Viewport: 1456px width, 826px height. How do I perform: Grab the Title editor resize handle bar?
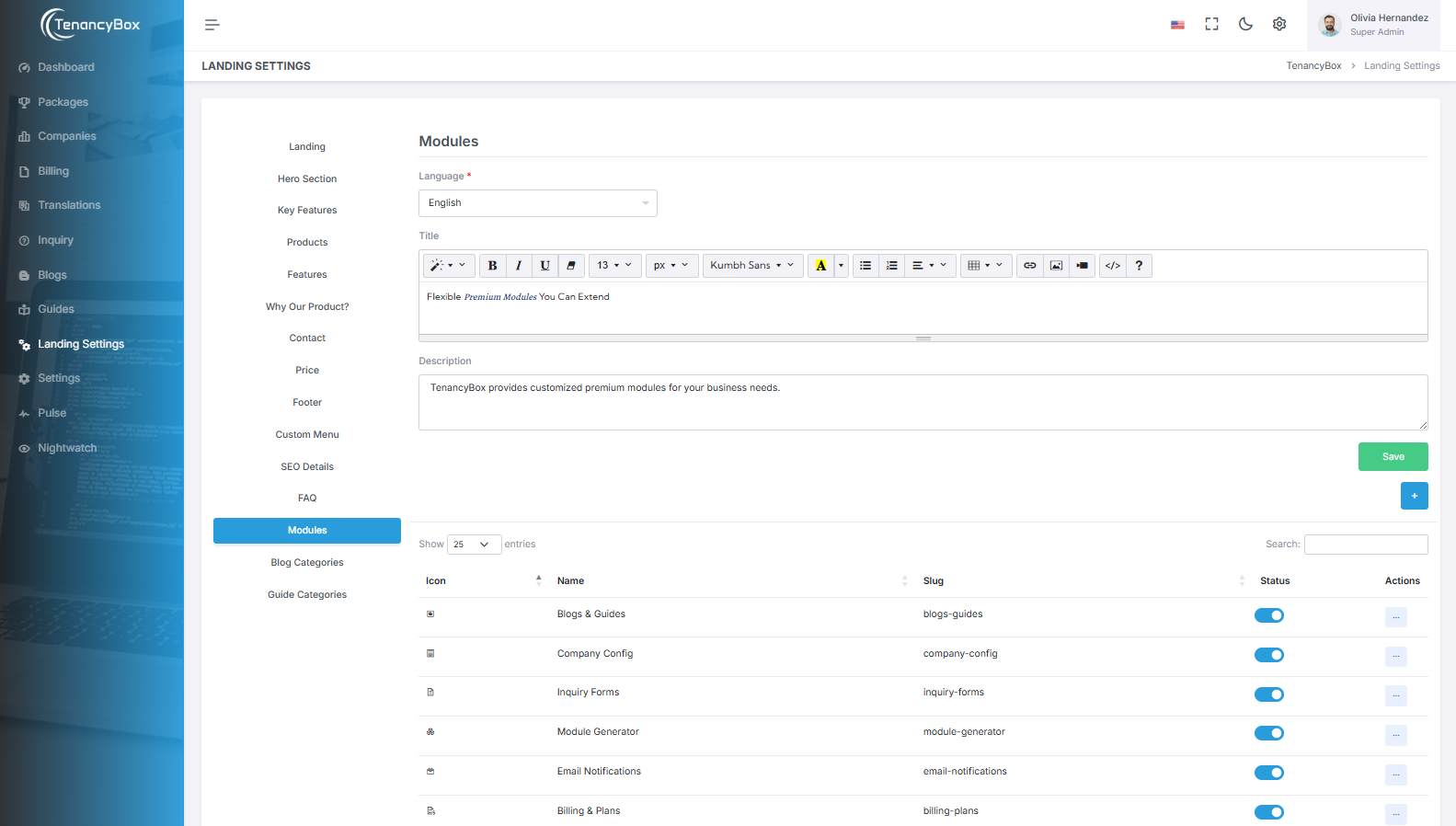click(923, 338)
